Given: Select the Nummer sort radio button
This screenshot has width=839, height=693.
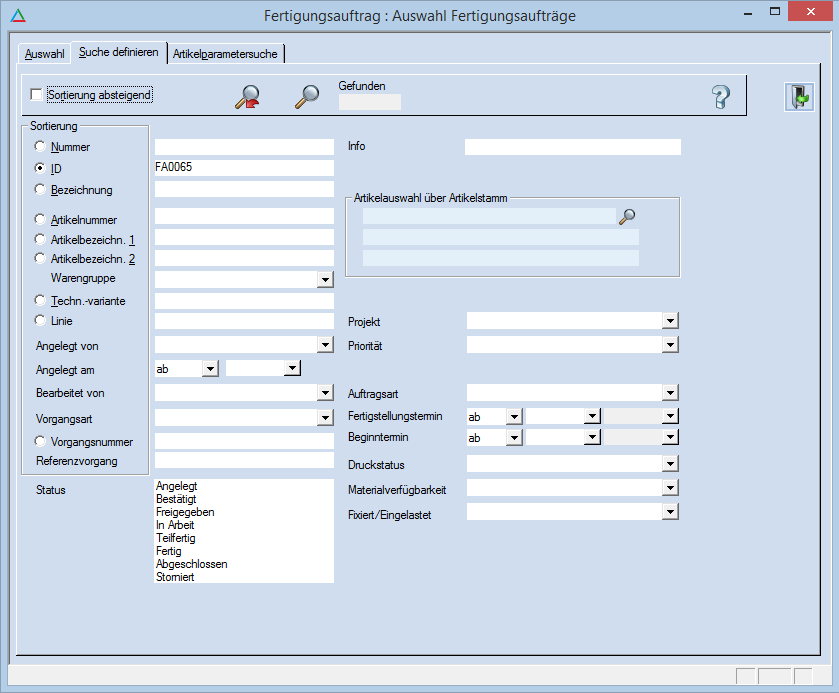Looking at the screenshot, I should coord(40,147).
